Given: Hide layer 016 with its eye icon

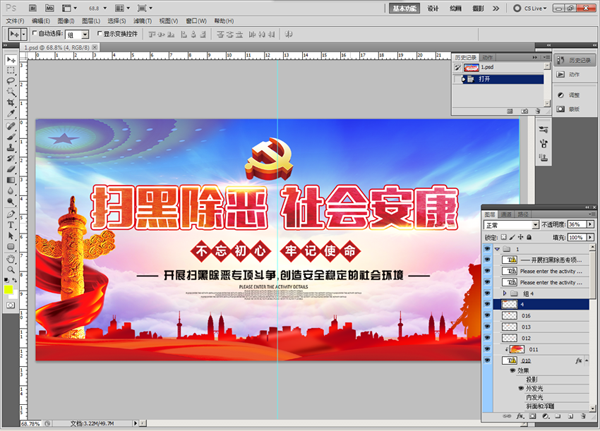Looking at the screenshot, I should (x=487, y=315).
